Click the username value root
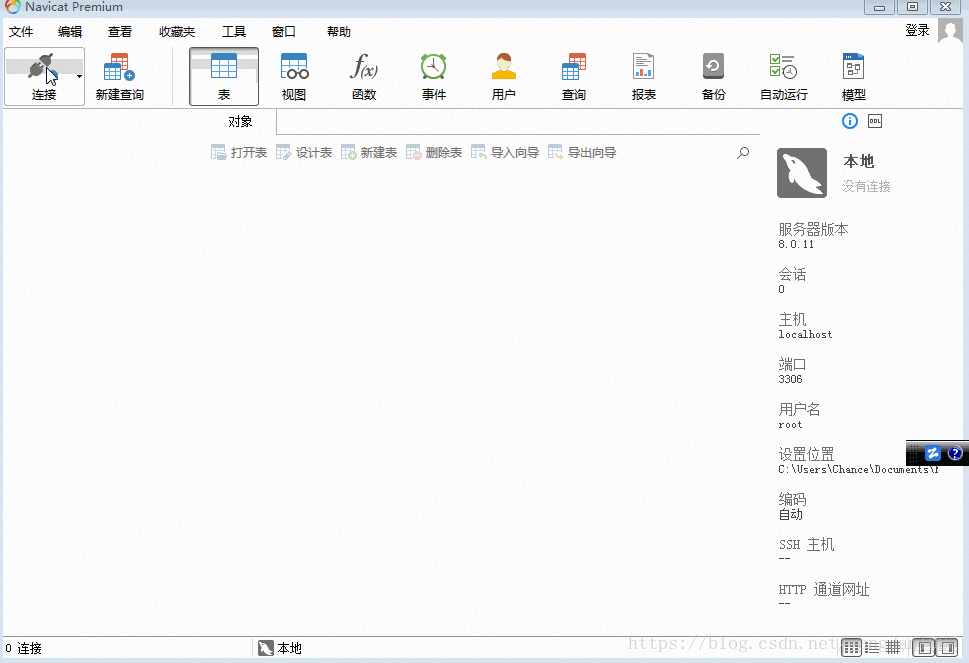 pyautogui.click(x=790, y=424)
